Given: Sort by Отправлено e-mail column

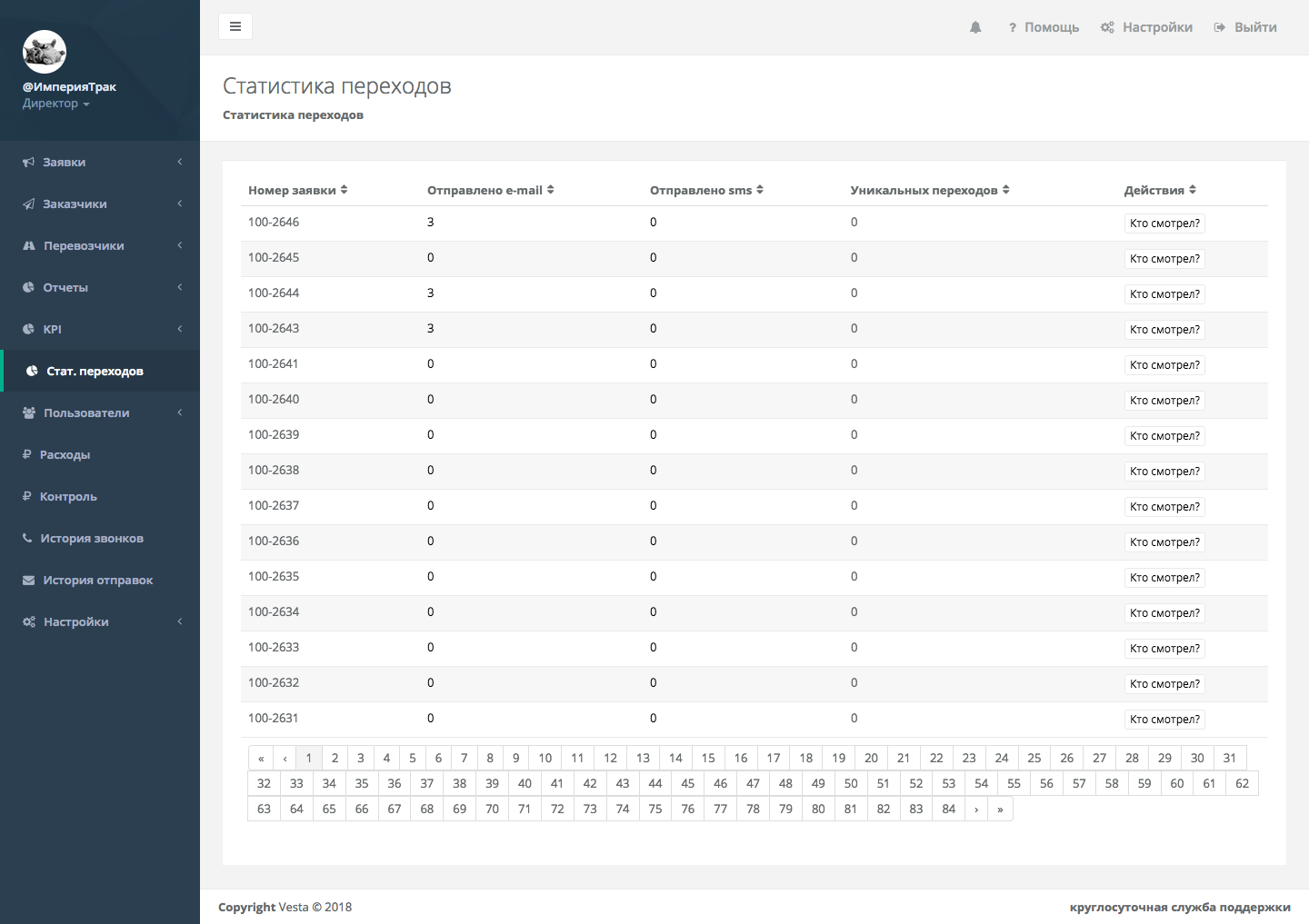Looking at the screenshot, I should [x=490, y=190].
